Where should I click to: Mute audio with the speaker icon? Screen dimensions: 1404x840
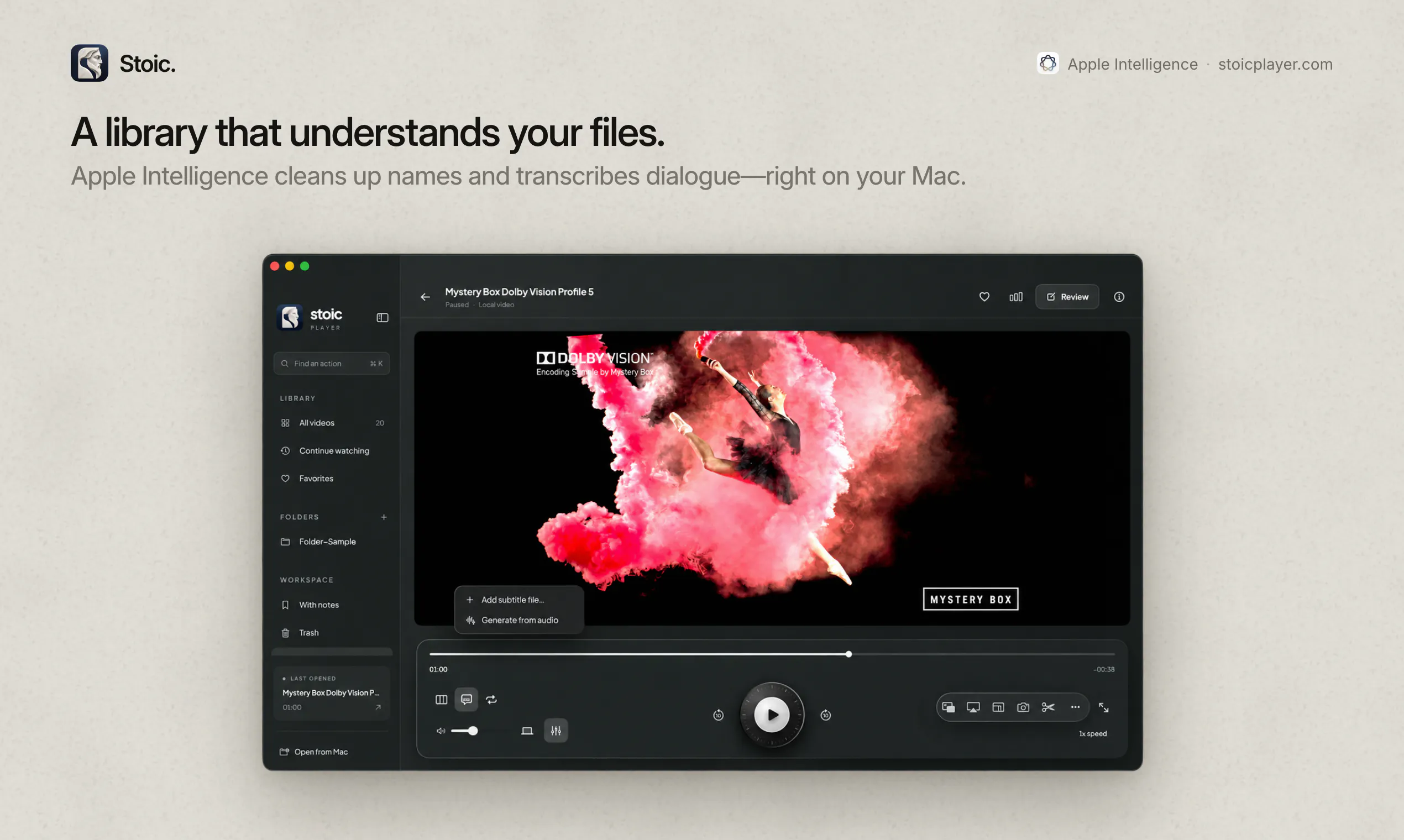point(441,731)
